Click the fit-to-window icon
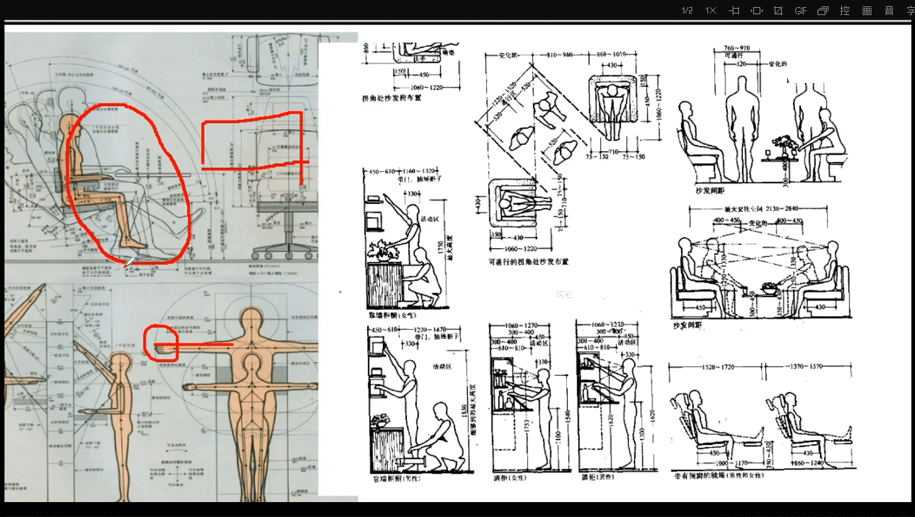 pos(757,10)
